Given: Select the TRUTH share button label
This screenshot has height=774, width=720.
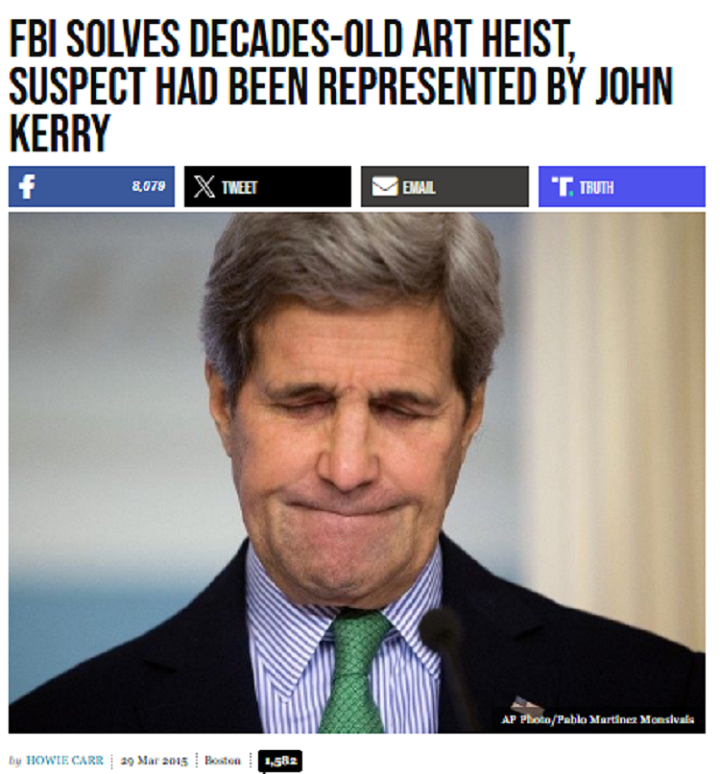Looking at the screenshot, I should [597, 188].
